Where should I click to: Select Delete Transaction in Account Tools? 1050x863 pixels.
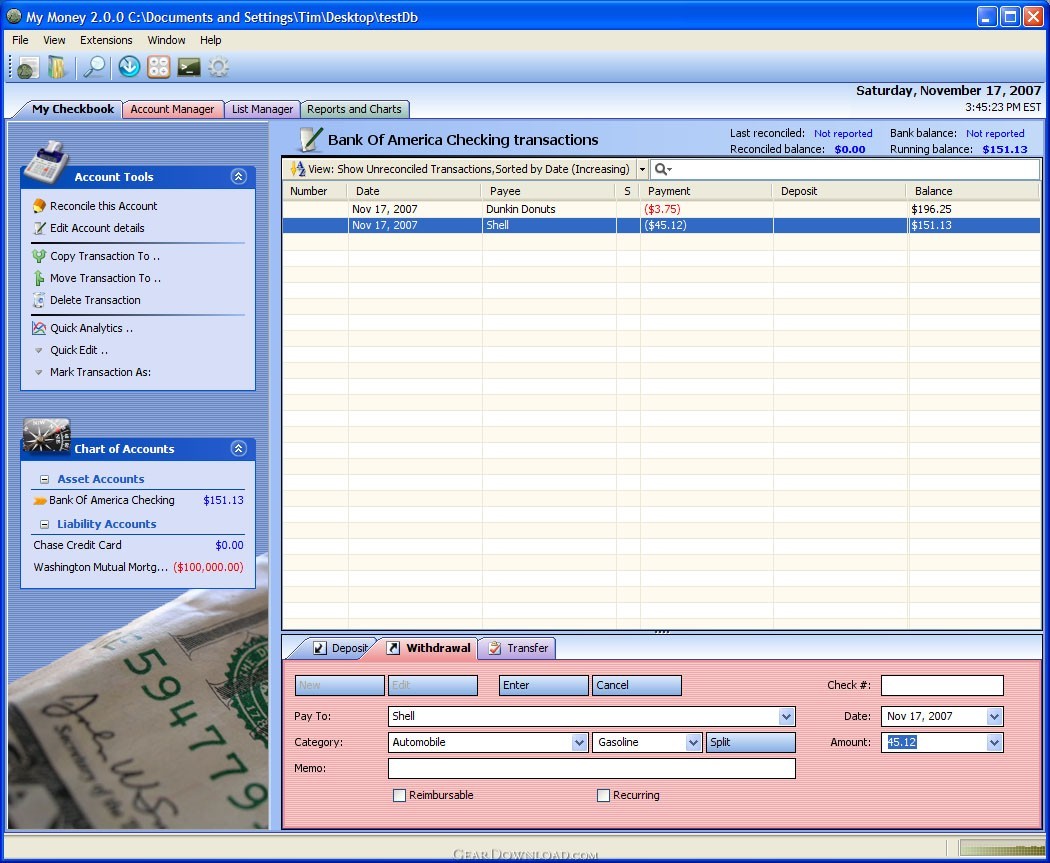95,300
